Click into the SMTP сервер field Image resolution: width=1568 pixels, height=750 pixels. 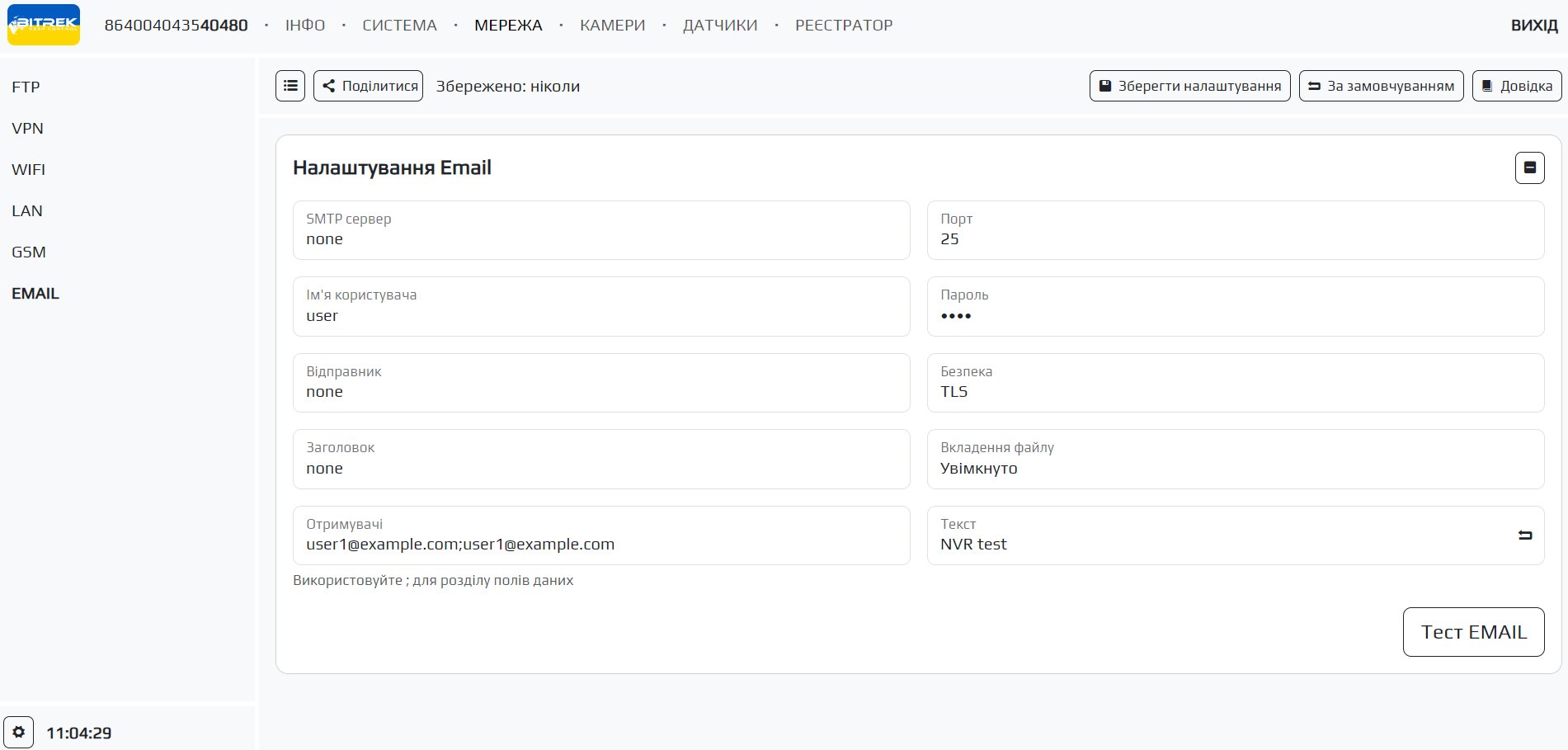point(600,239)
